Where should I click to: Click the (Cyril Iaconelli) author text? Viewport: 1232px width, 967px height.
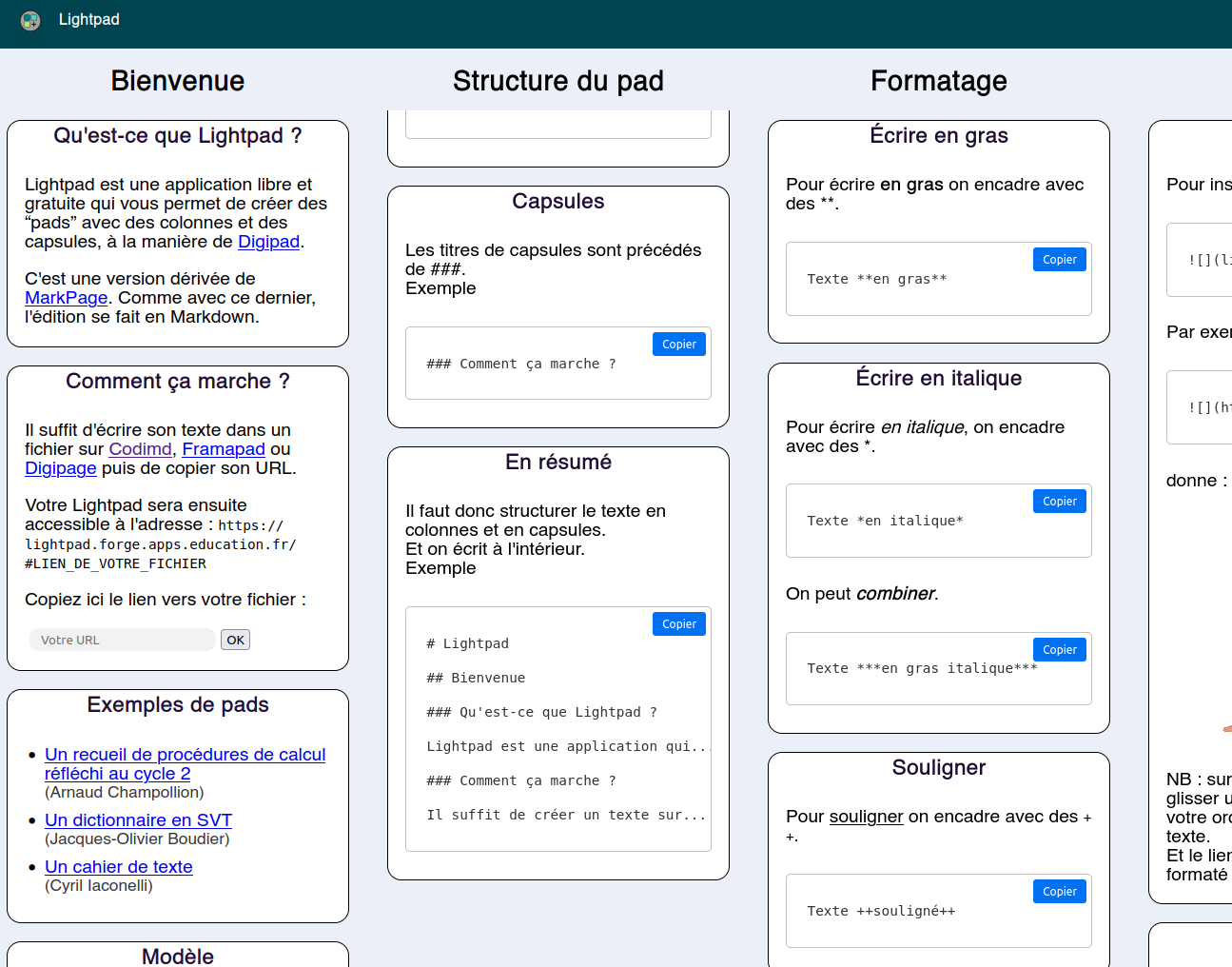coord(99,886)
